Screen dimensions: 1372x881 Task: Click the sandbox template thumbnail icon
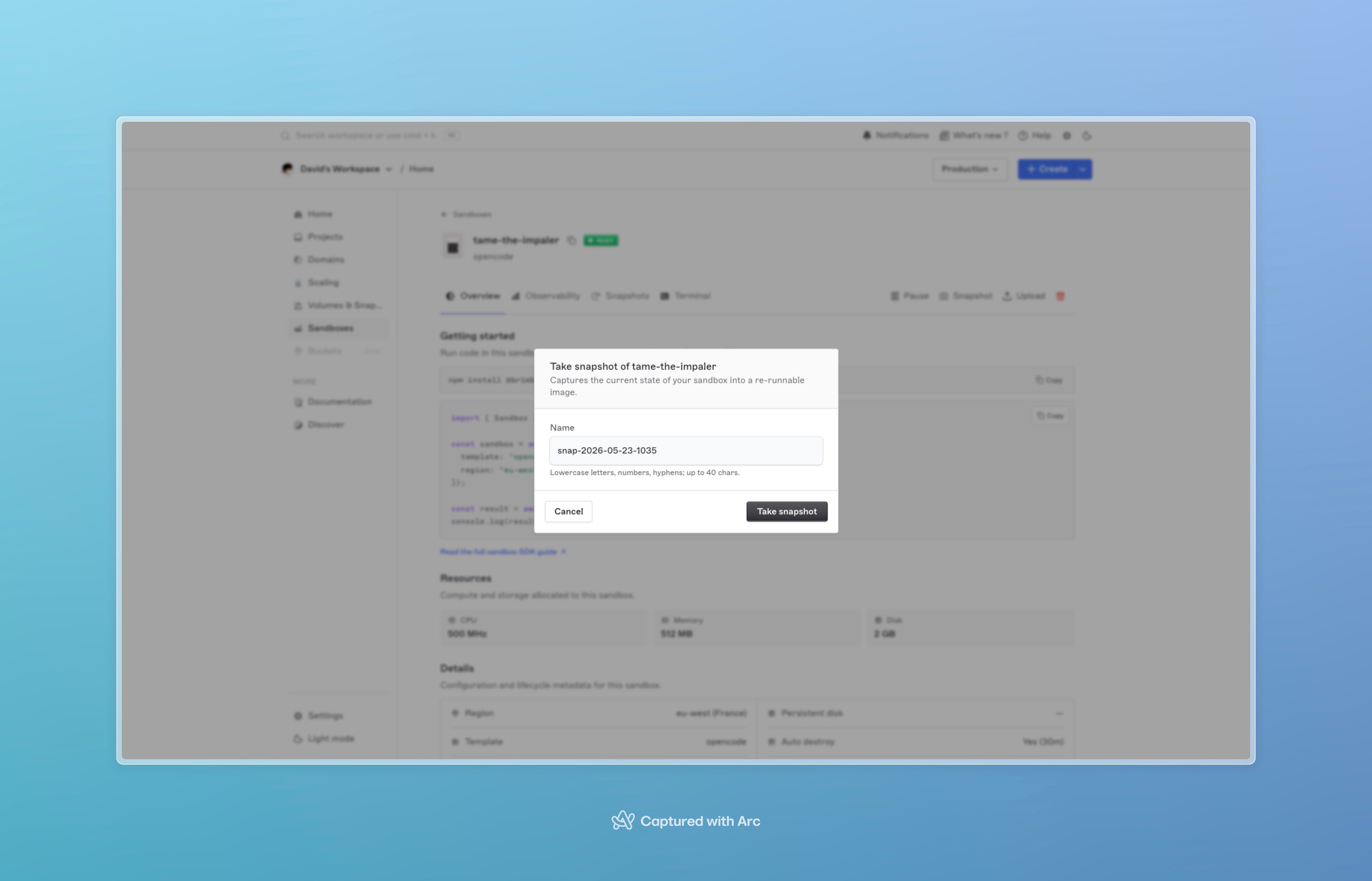tap(453, 246)
